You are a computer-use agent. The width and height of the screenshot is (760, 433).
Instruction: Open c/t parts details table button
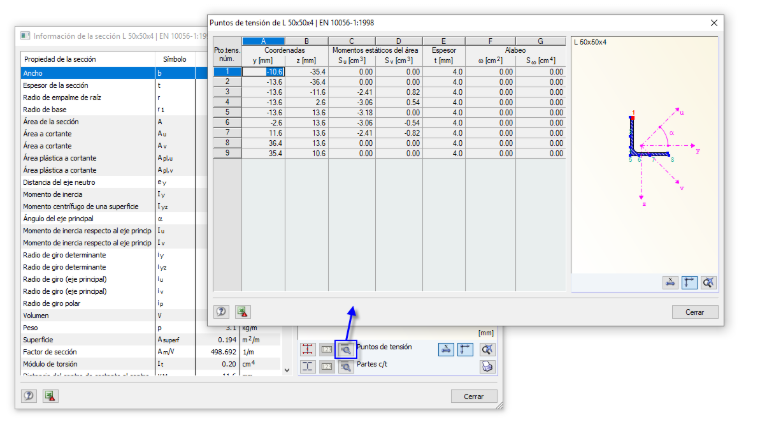click(346, 367)
